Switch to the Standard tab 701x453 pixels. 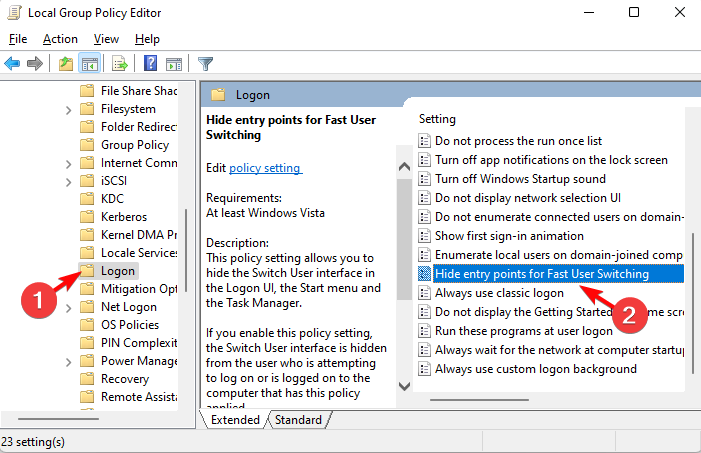(x=298, y=419)
